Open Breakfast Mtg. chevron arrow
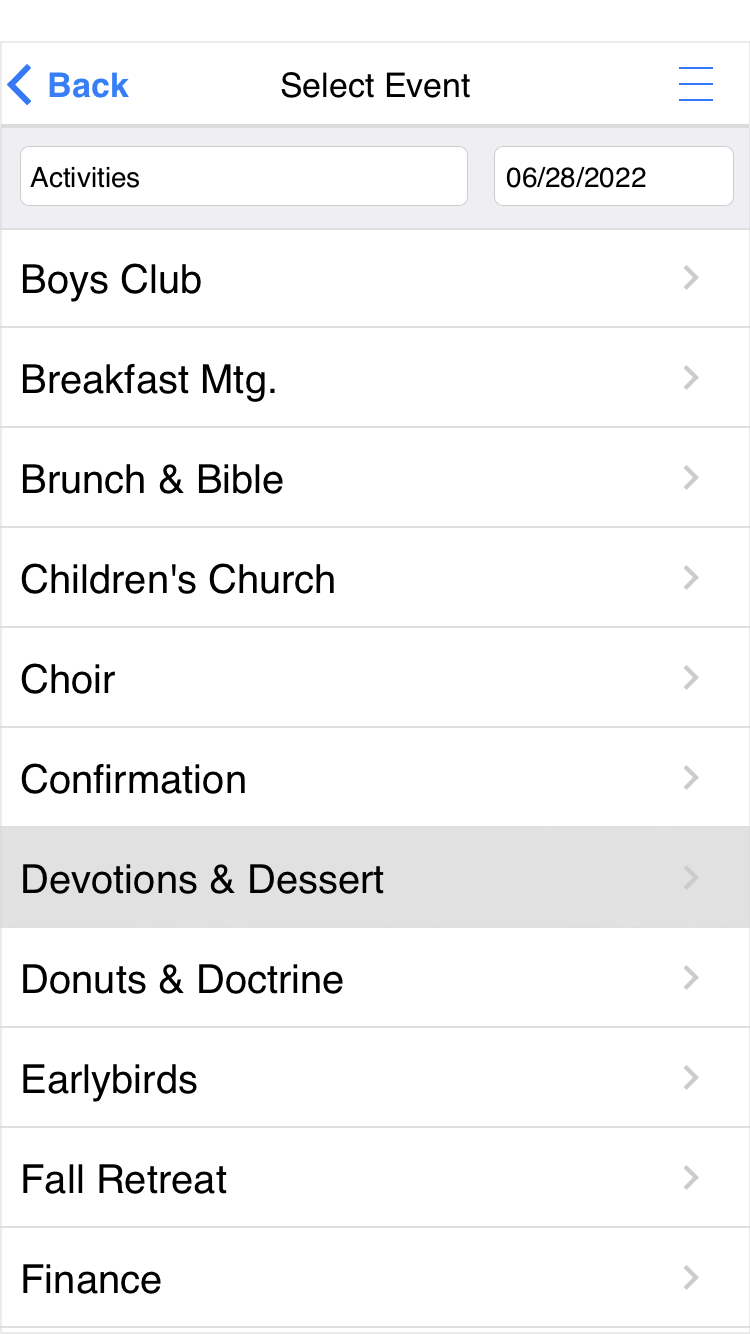750x1334 pixels. click(x=690, y=377)
